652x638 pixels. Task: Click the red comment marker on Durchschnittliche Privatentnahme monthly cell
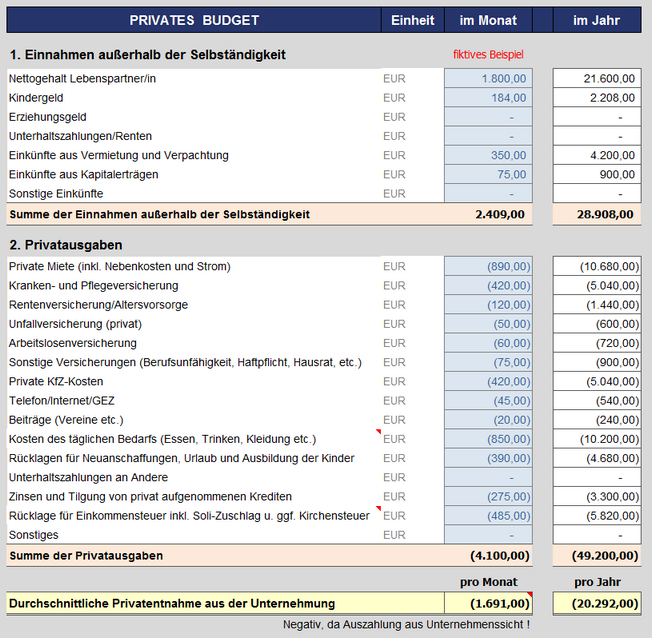pyautogui.click(x=529, y=595)
